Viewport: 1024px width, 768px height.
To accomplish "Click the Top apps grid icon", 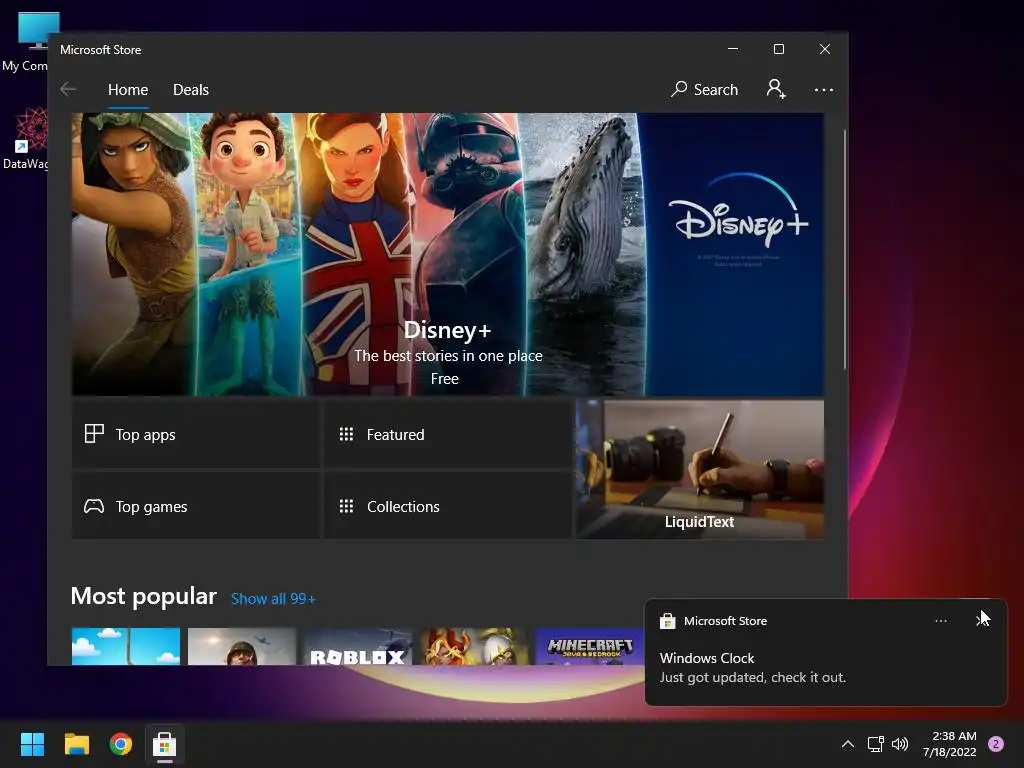I will [x=94, y=434].
